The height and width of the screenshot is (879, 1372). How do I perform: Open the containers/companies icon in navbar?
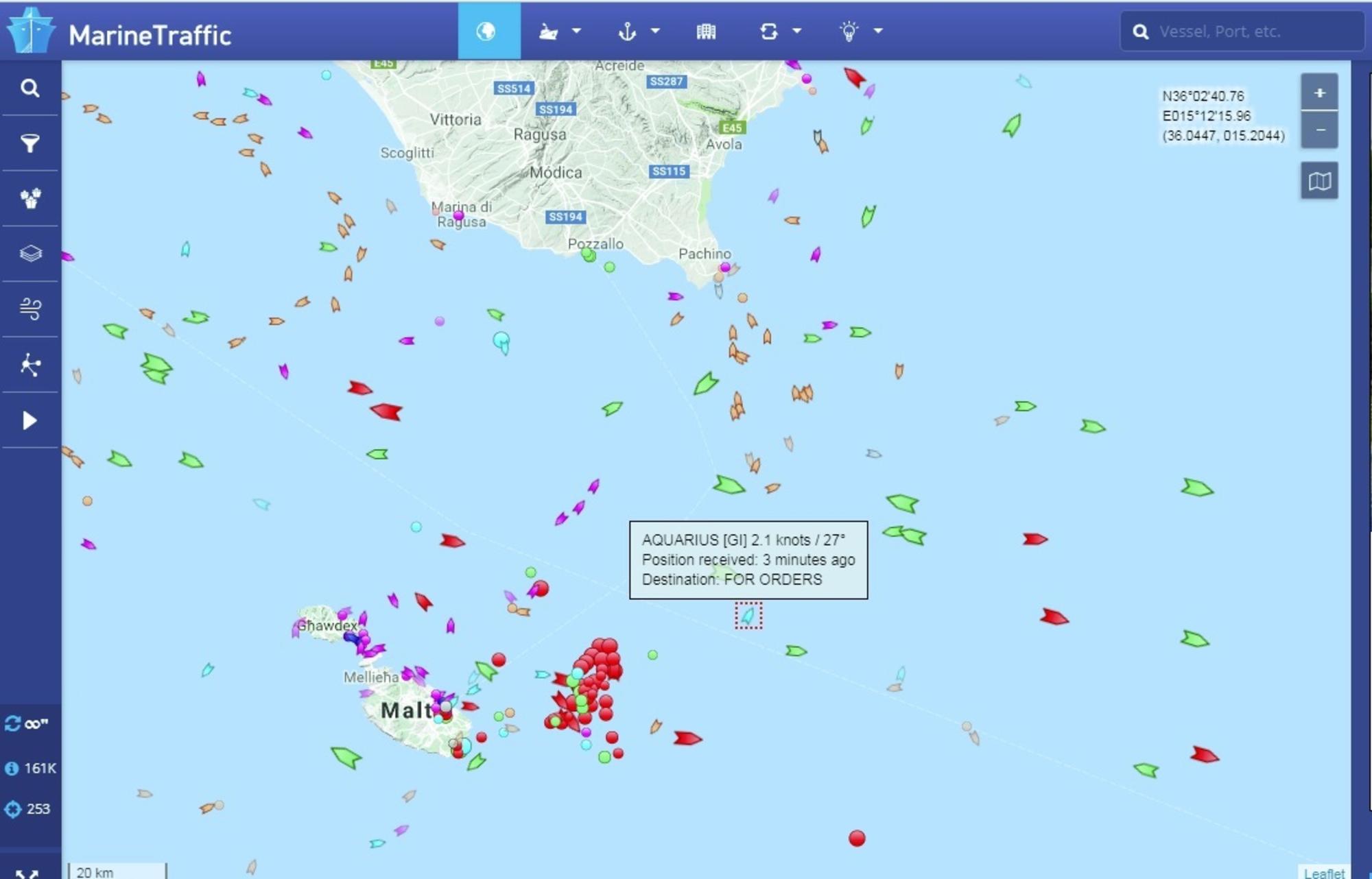706,32
